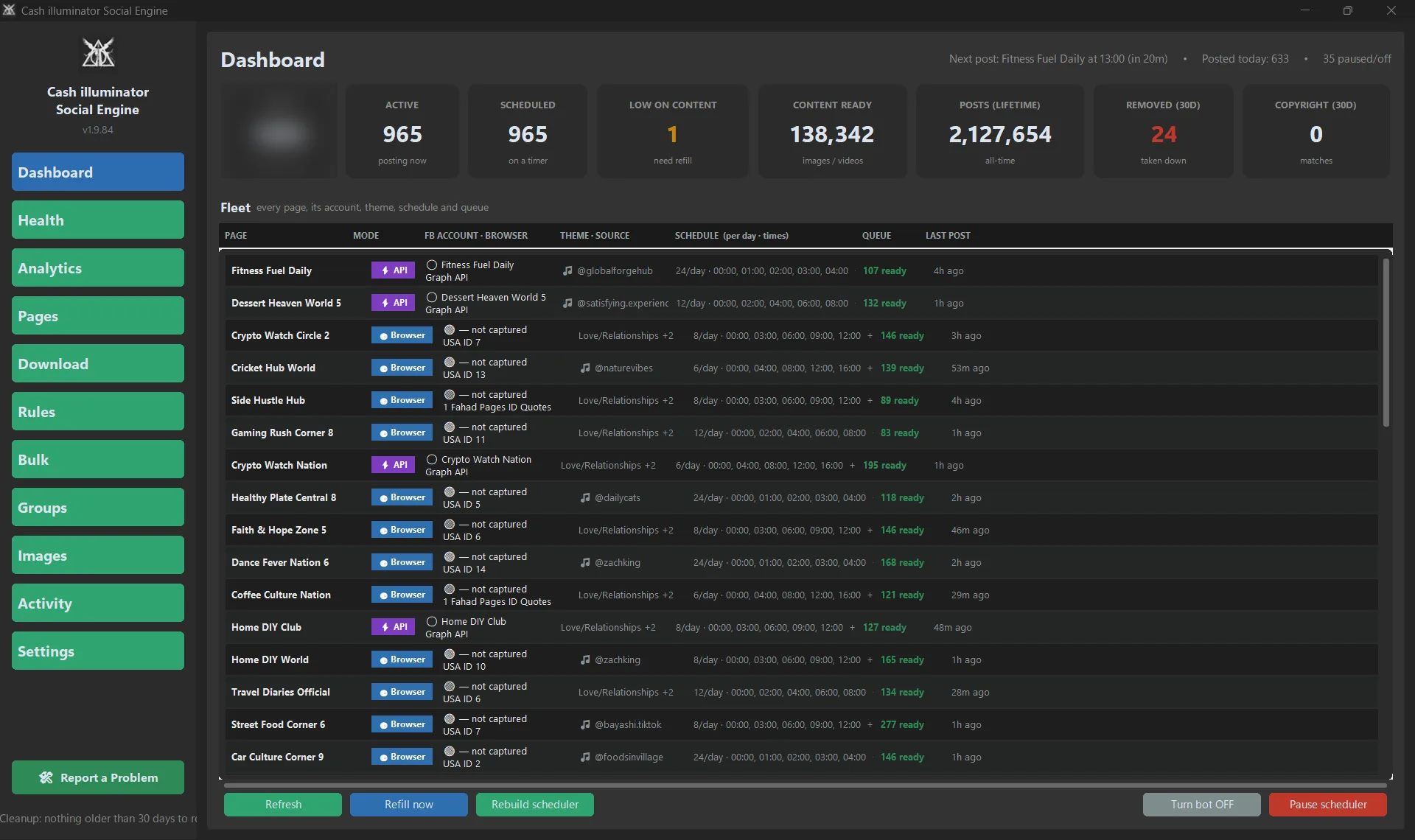Viewport: 1415px width, 840px height.
Task: Switch to the Download section
Action: pos(98,363)
